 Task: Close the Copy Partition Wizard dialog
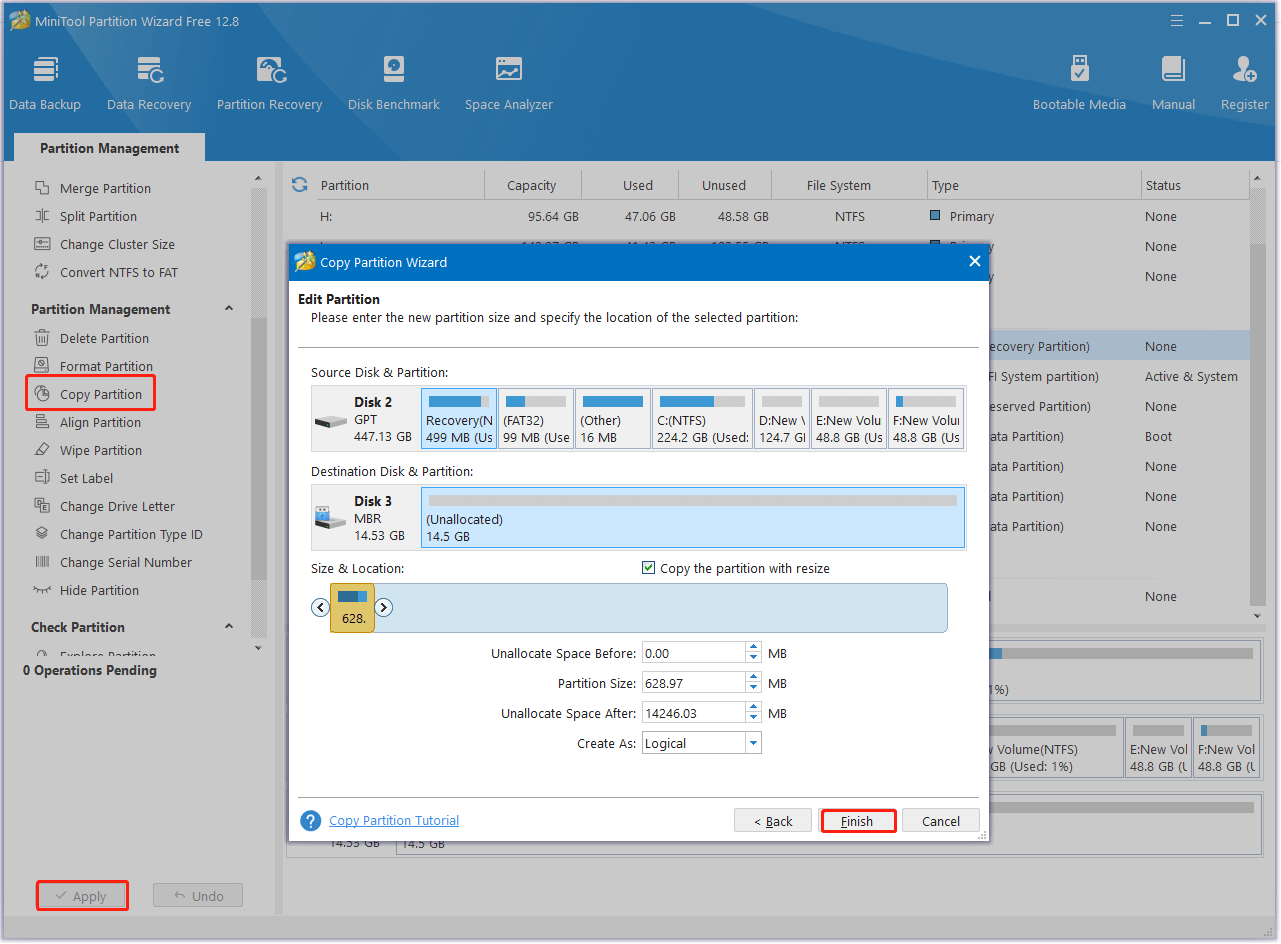(975, 261)
